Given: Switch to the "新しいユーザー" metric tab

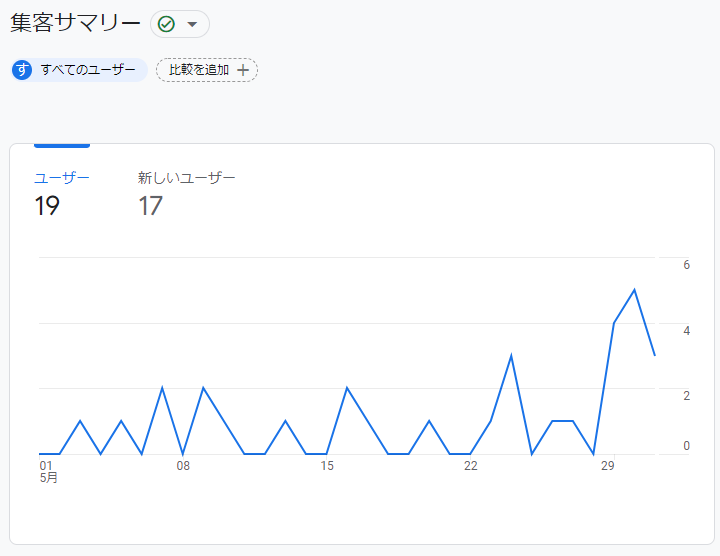Looking at the screenshot, I should pos(187,178).
